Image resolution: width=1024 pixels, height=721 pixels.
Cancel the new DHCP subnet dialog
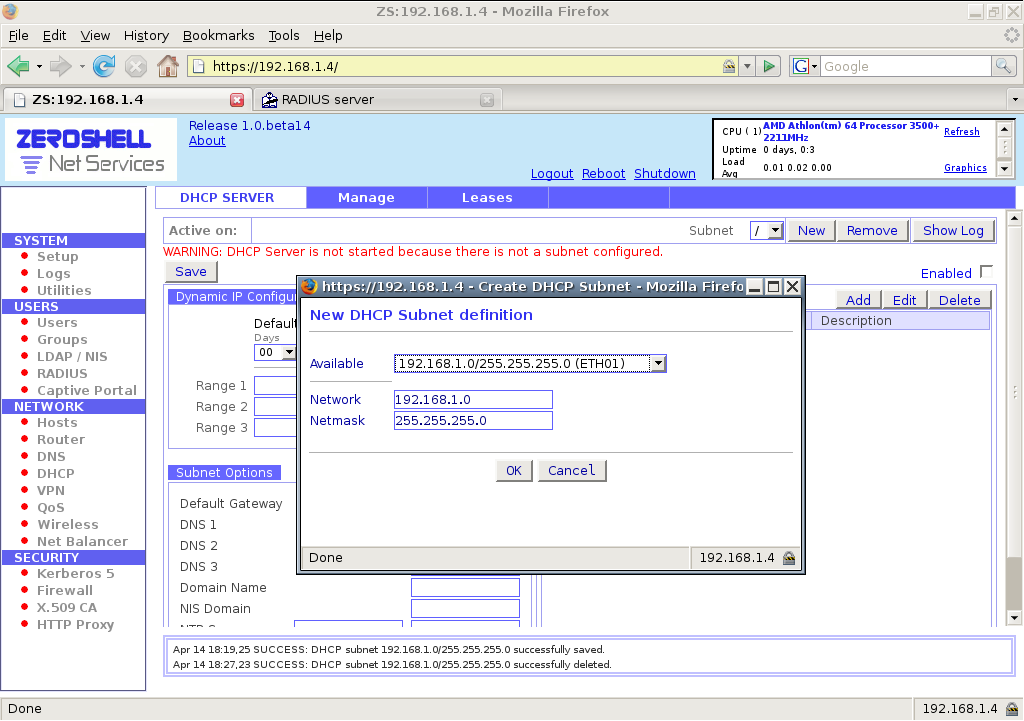coord(571,471)
